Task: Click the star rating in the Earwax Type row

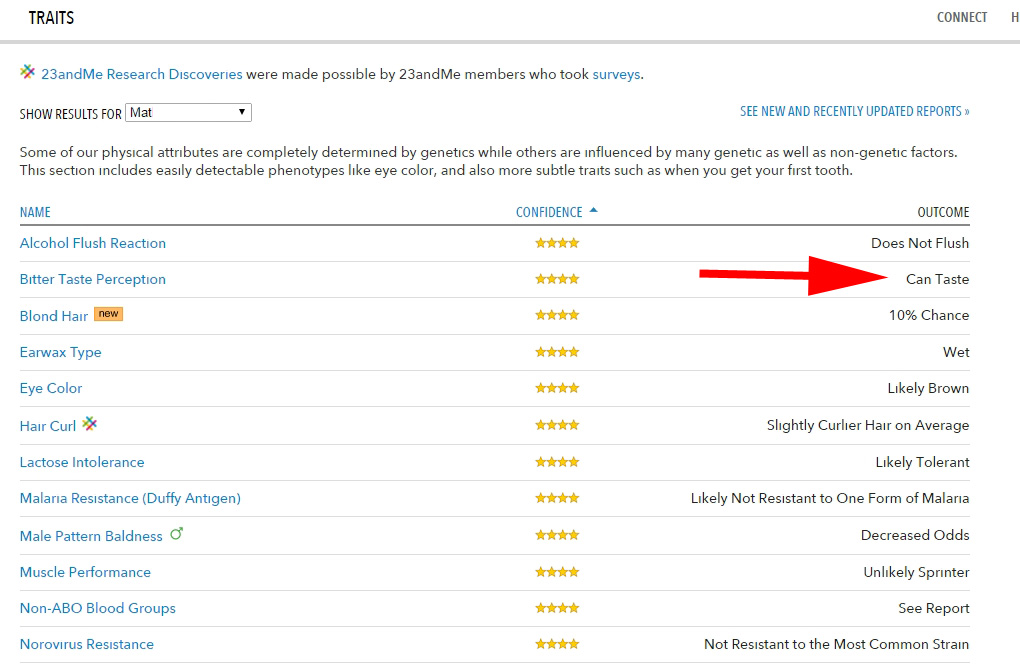Action: 557,352
